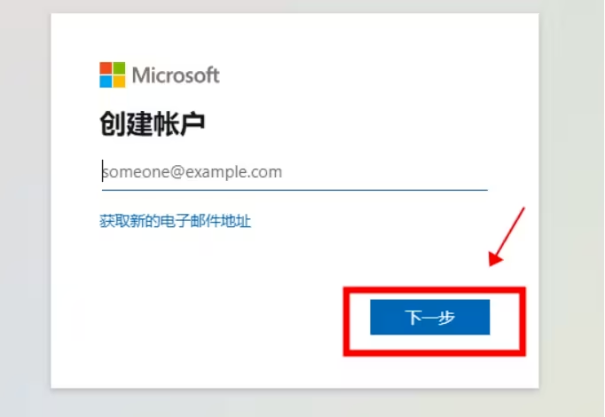Viewport: 605px width, 417px height.
Task: Click the blue underline of the email field
Action: [294, 190]
